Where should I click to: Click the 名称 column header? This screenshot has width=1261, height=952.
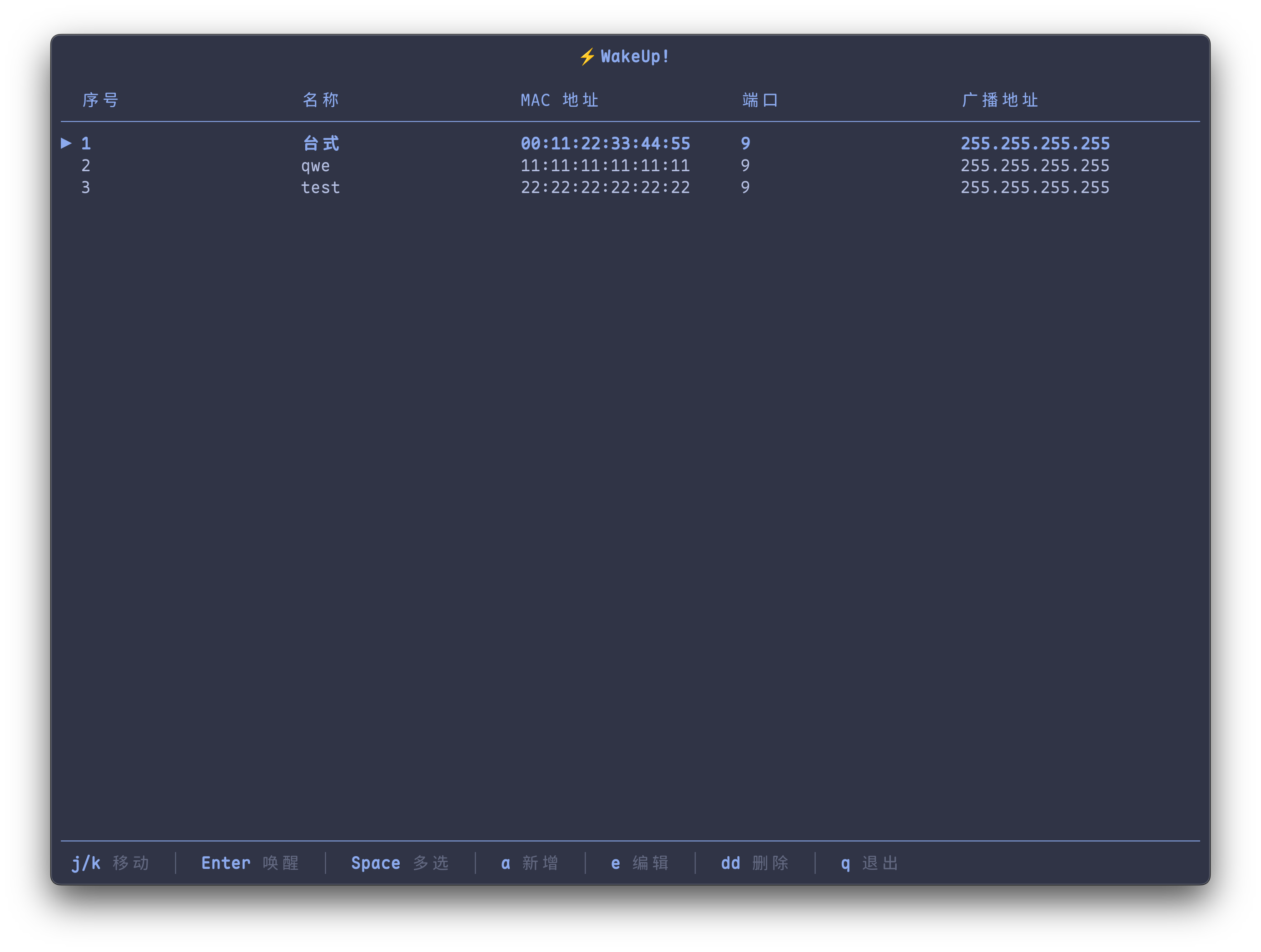[x=320, y=100]
